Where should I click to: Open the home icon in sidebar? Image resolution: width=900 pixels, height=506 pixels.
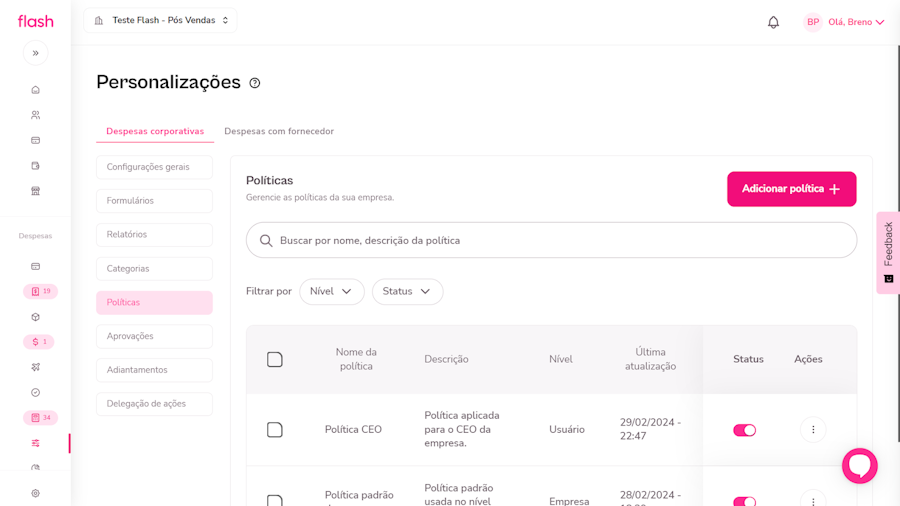36,89
